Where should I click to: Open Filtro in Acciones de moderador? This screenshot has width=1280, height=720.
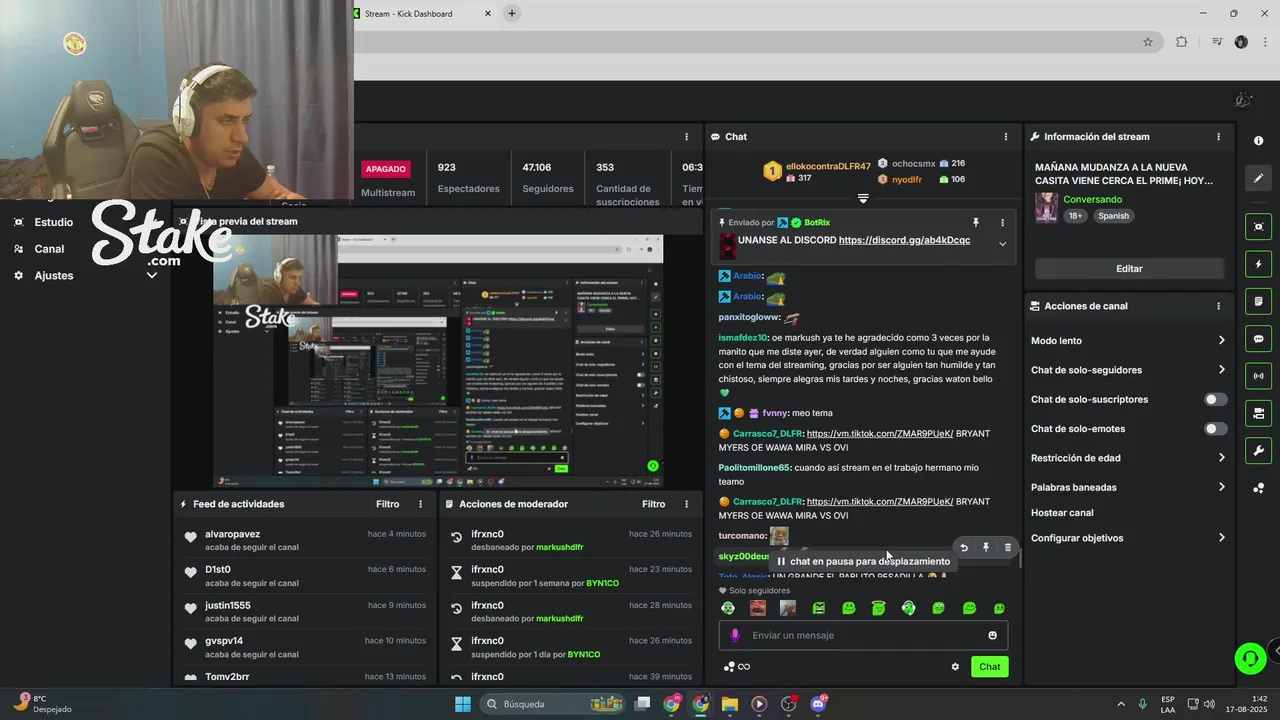[x=653, y=504]
